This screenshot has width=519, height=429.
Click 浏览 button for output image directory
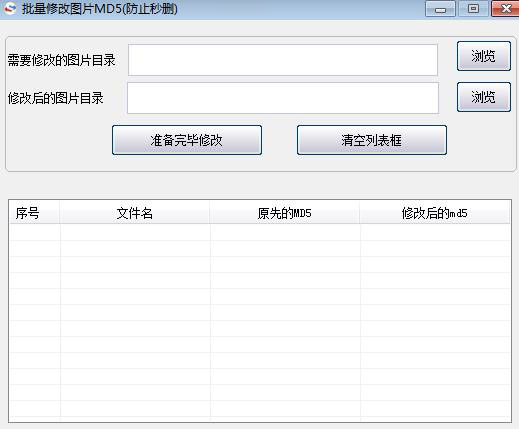click(x=484, y=97)
